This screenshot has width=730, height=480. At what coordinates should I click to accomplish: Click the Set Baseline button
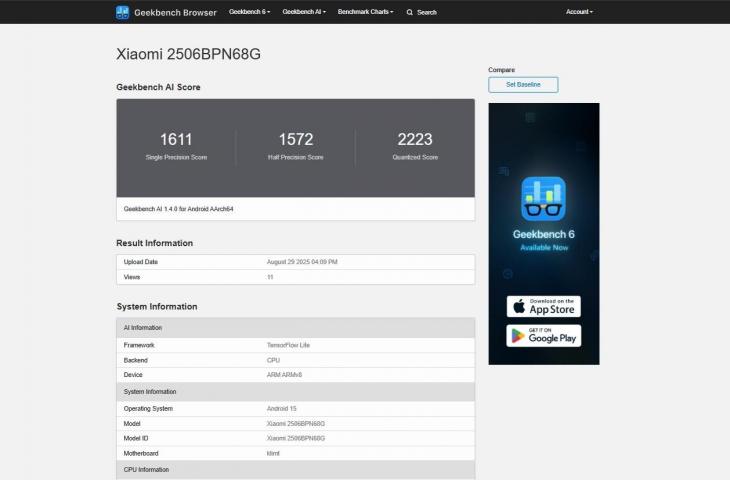point(523,85)
